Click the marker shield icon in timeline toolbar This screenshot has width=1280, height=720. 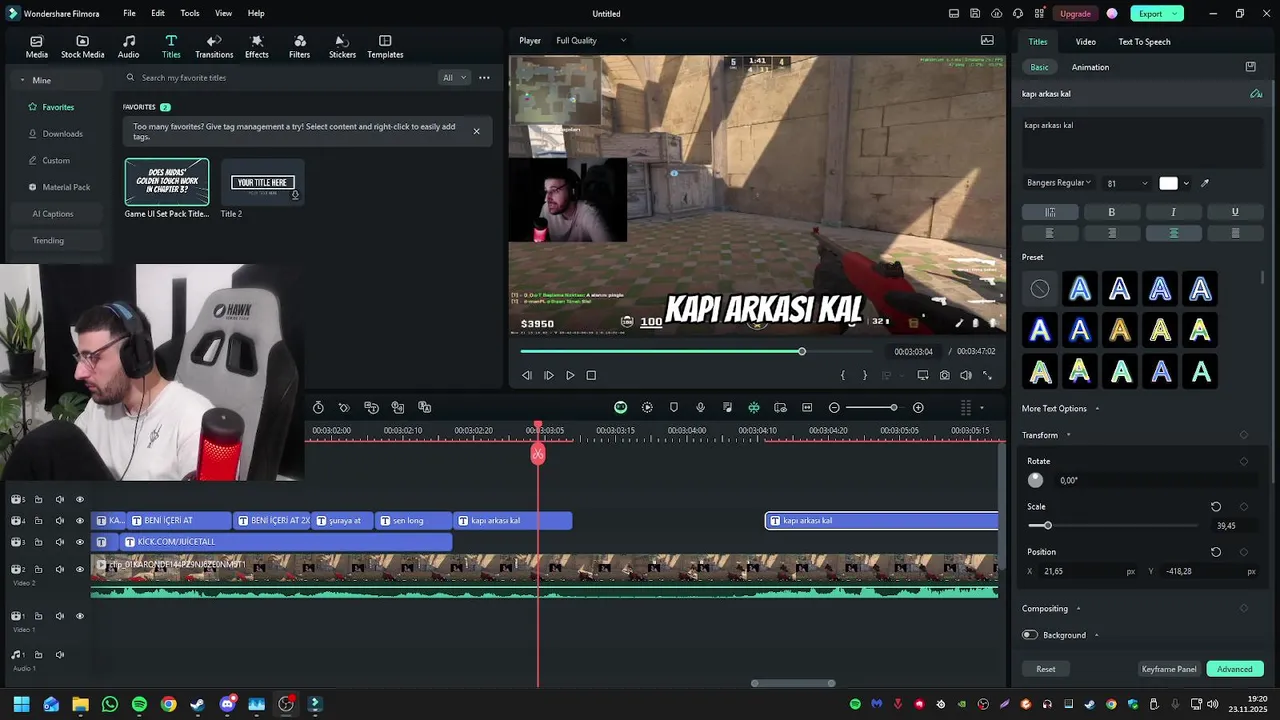pyautogui.click(x=674, y=407)
